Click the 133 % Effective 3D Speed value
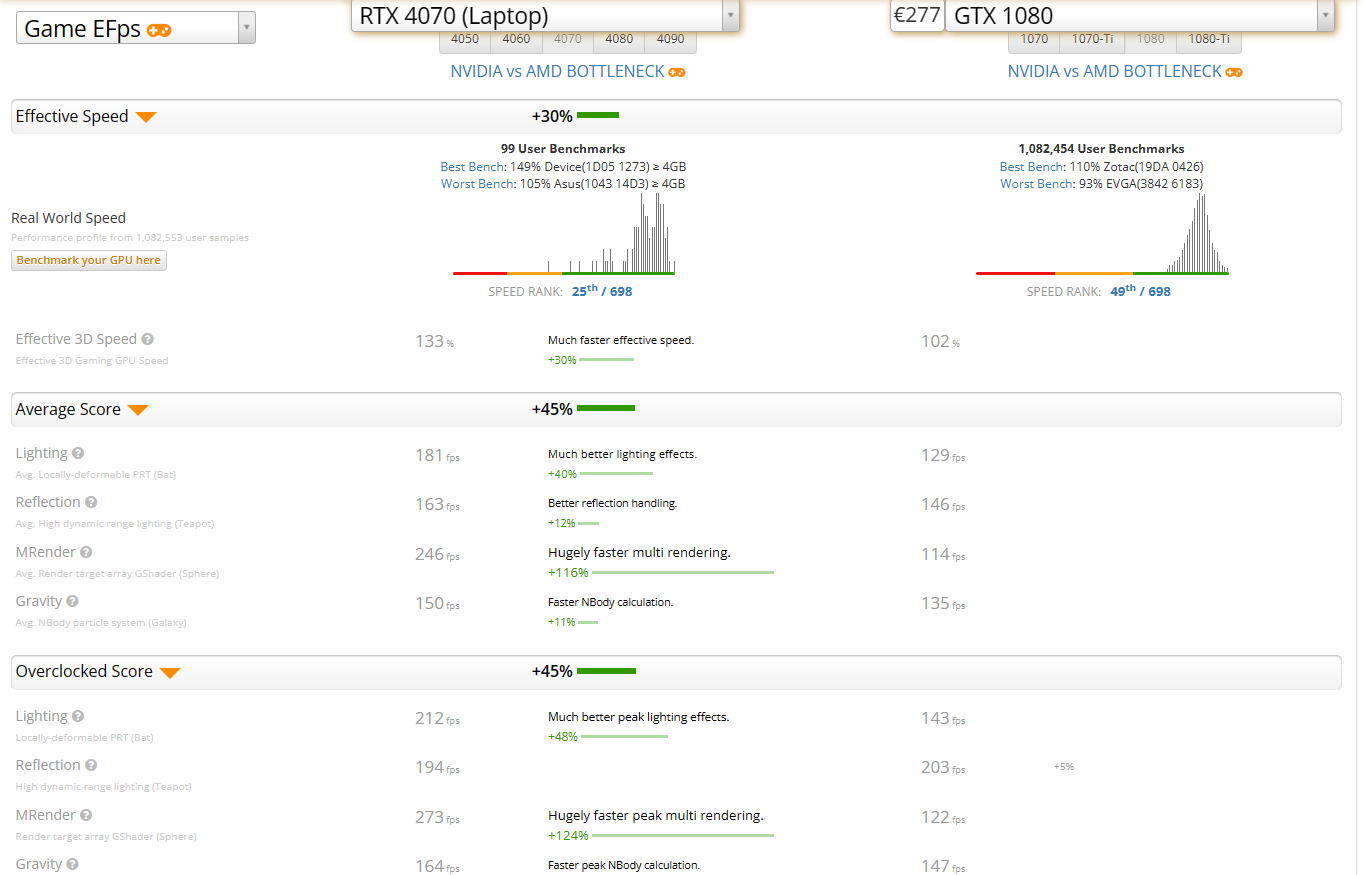 point(434,341)
